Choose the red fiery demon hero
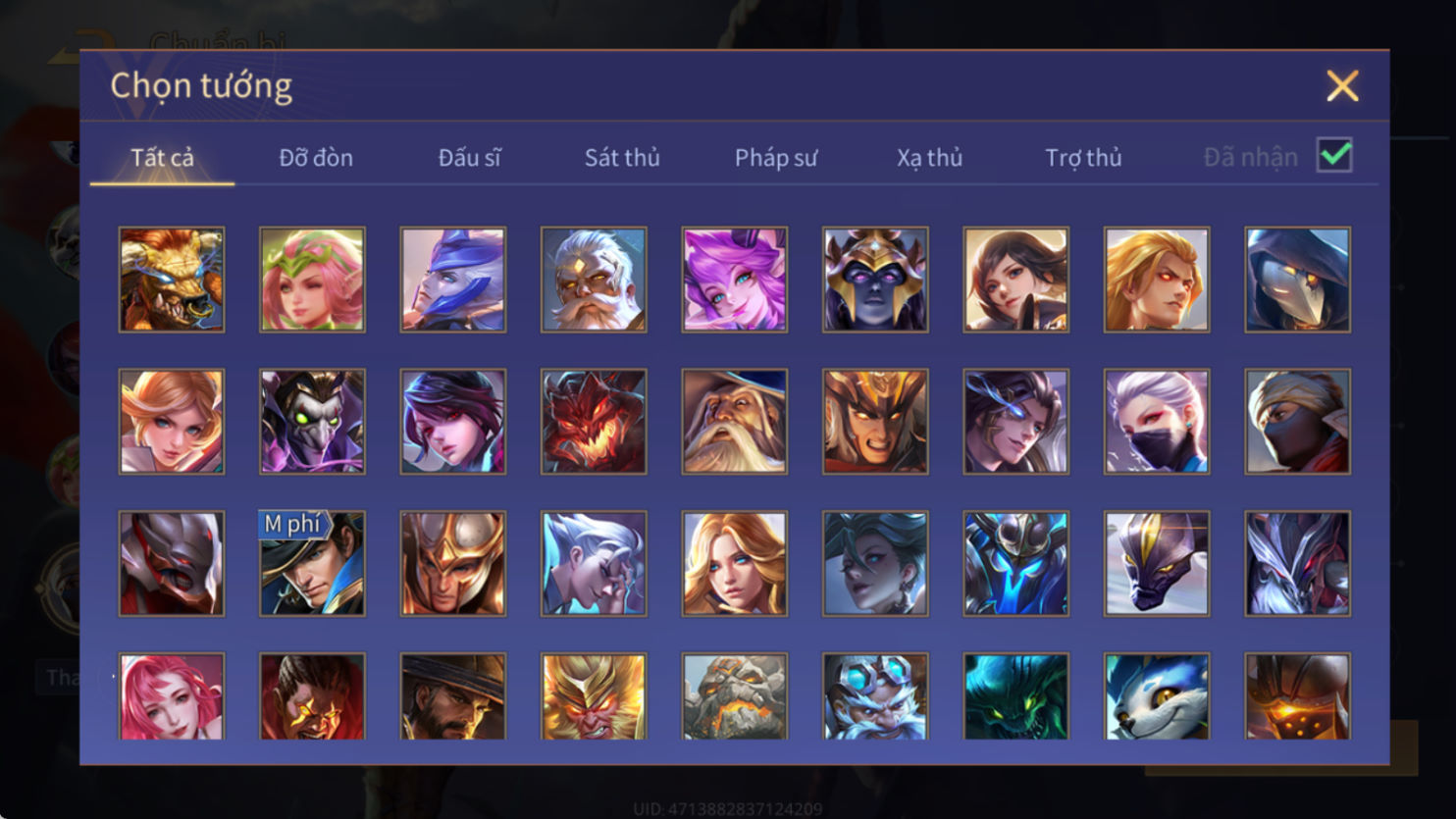The image size is (1456, 819). [594, 422]
